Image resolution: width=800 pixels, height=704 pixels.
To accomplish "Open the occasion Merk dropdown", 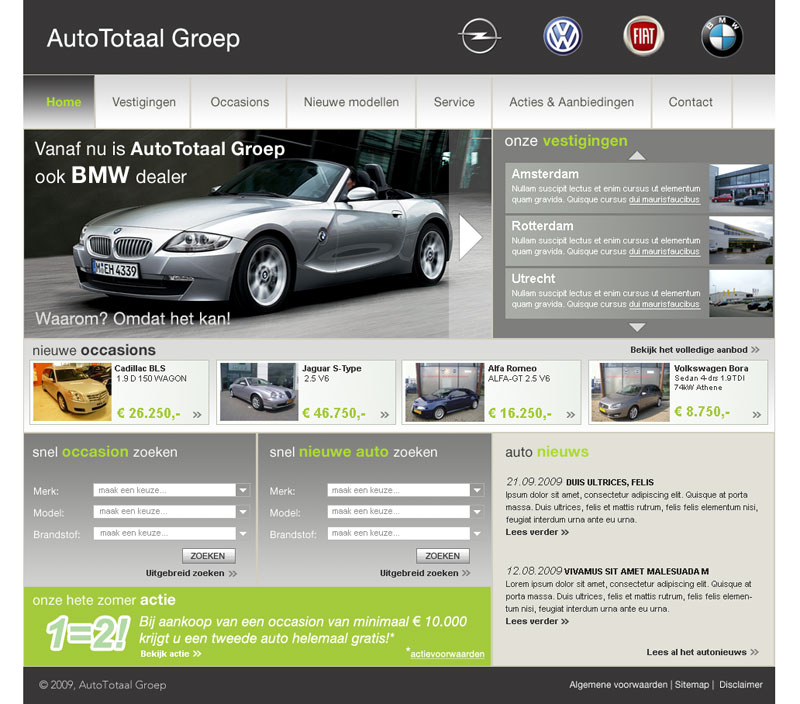I will click(x=243, y=490).
